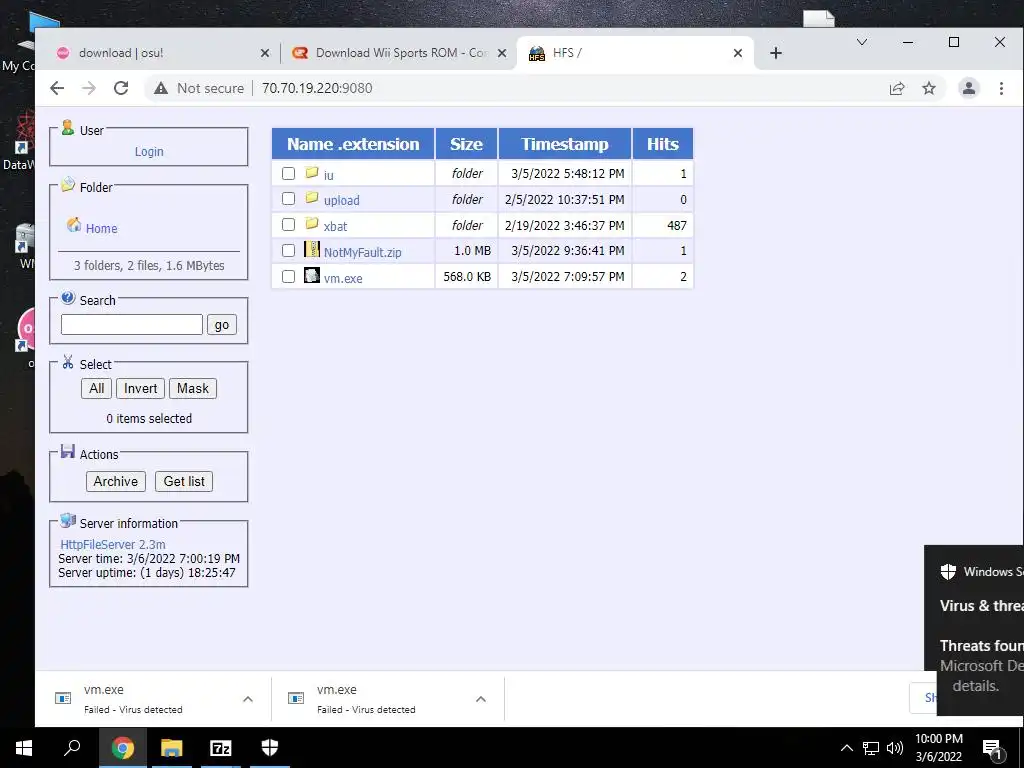Open File Explorer from the taskbar

(172, 748)
